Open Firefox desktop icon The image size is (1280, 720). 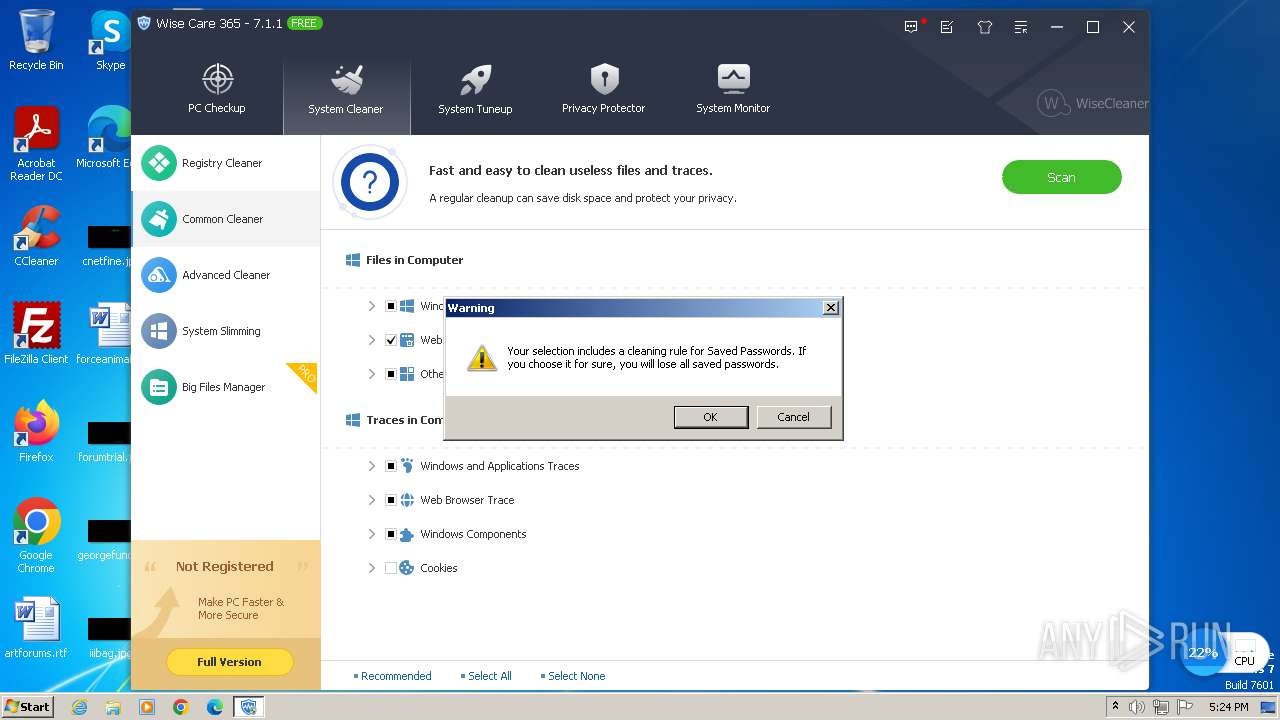tap(36, 432)
